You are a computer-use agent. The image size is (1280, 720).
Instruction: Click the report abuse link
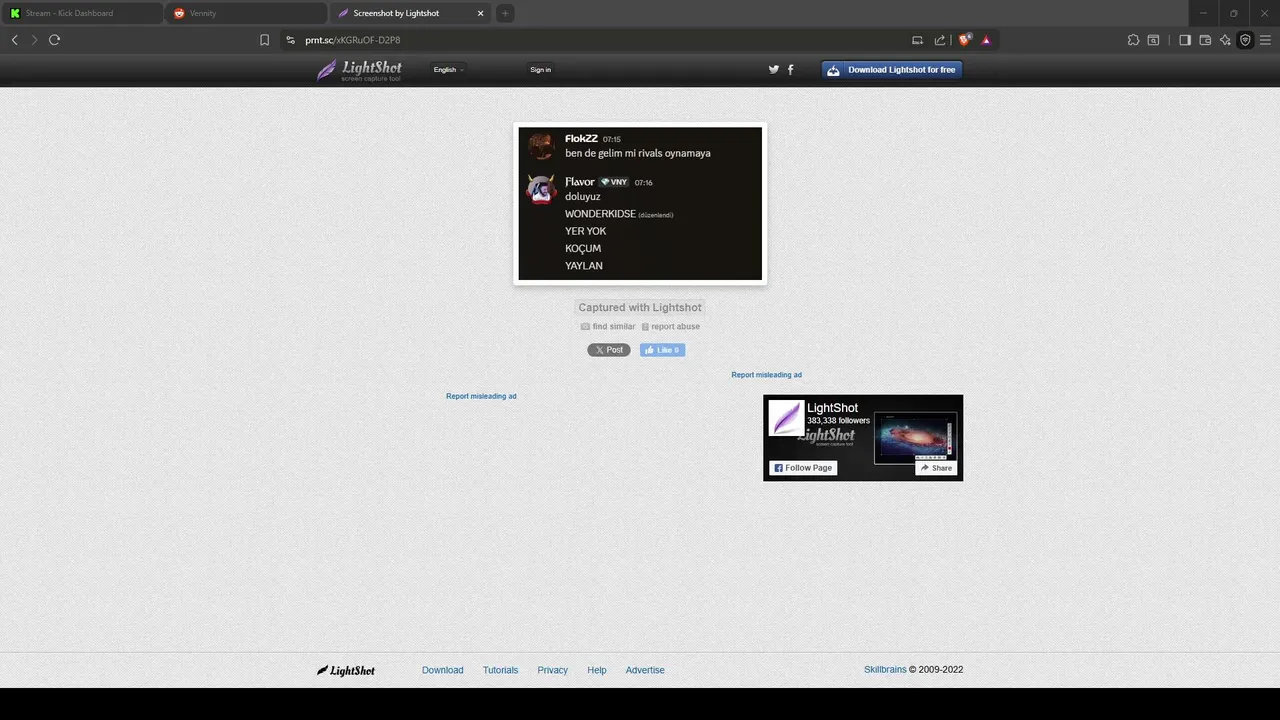[670, 327]
